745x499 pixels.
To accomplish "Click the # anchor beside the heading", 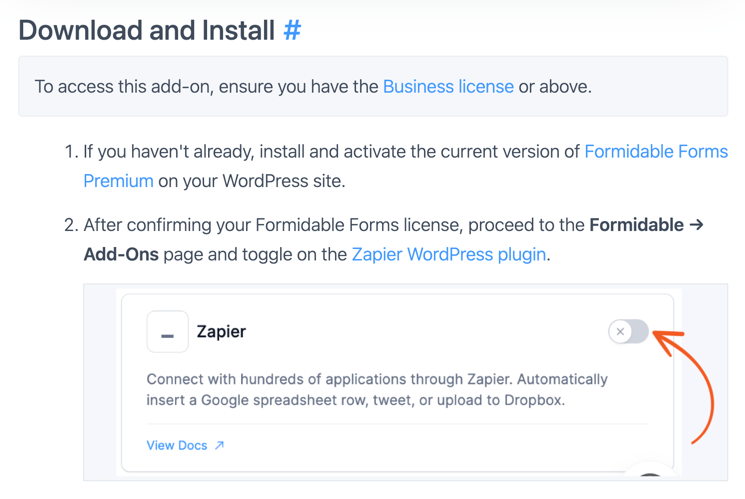I will click(292, 30).
